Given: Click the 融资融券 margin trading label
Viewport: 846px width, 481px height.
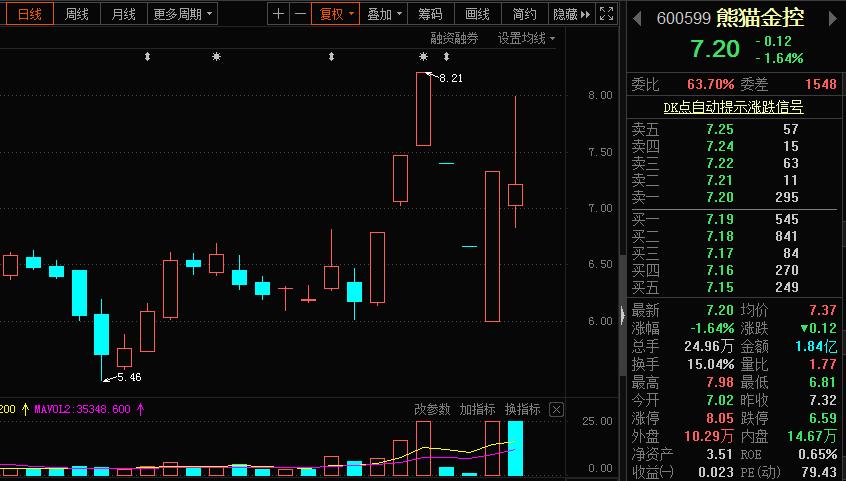Looking at the screenshot, I should coord(454,38).
